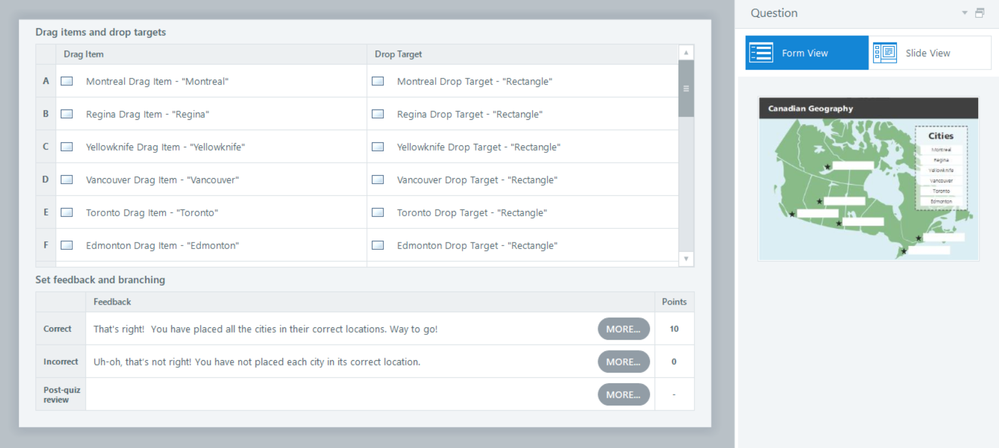Open MORE for Post-quiz review
This screenshot has width=999, height=448.
click(623, 395)
